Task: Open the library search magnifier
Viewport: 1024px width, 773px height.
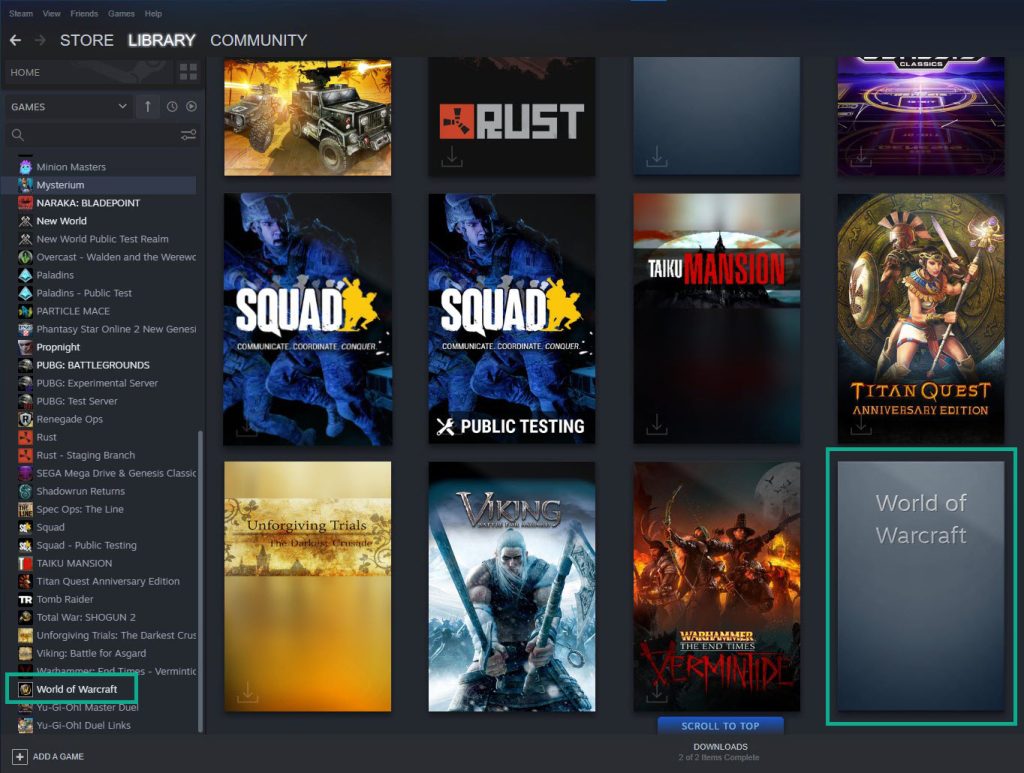Action: pyautogui.click(x=17, y=135)
